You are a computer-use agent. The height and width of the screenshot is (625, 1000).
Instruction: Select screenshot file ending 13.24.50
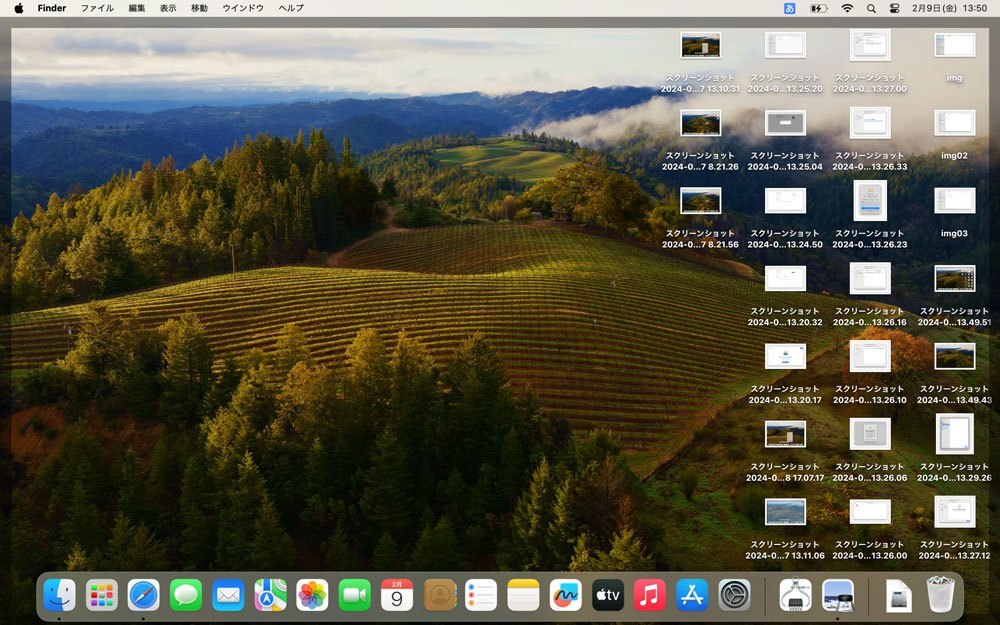[785, 201]
